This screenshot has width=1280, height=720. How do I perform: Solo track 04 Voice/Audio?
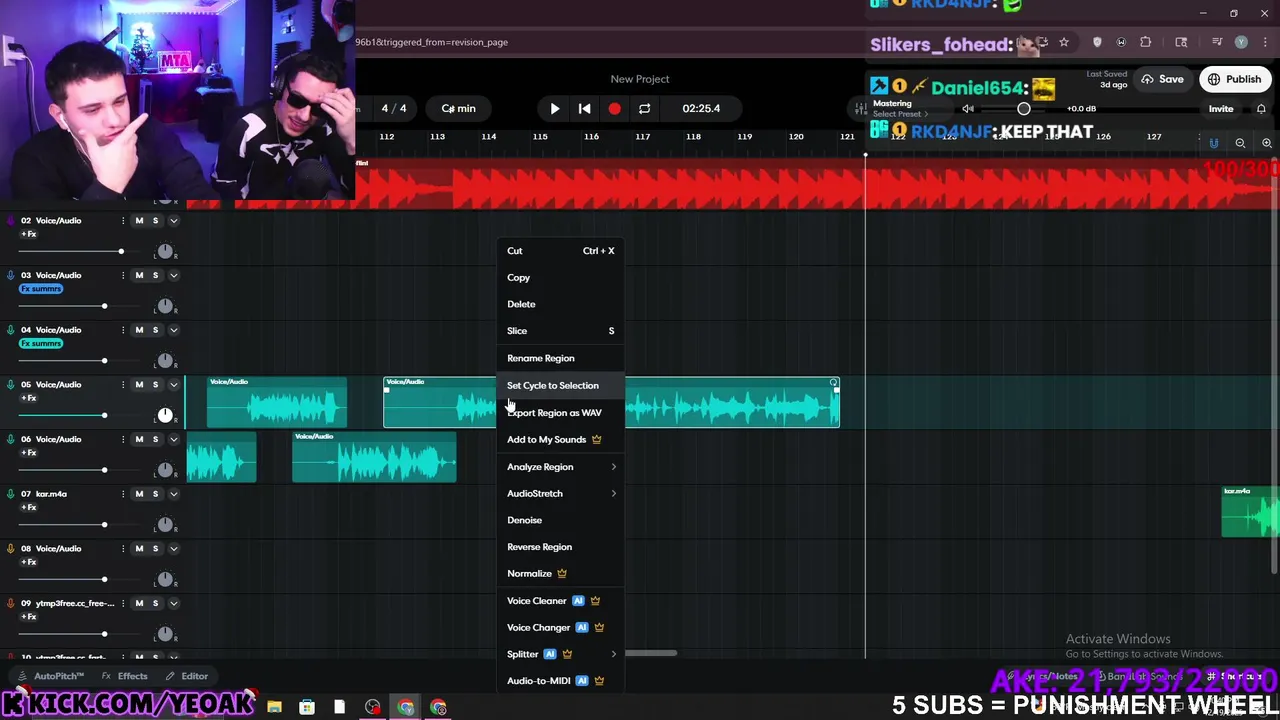tap(155, 330)
